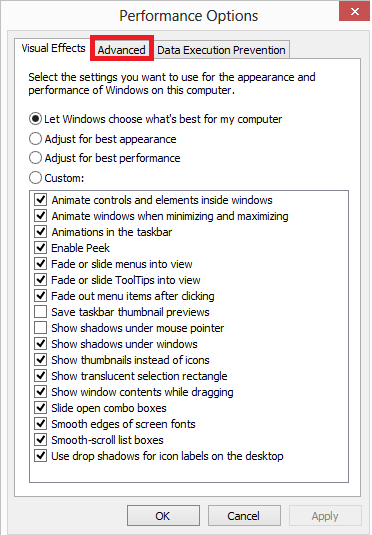
Task: Select the Visual Effects tab
Action: [x=53, y=48]
